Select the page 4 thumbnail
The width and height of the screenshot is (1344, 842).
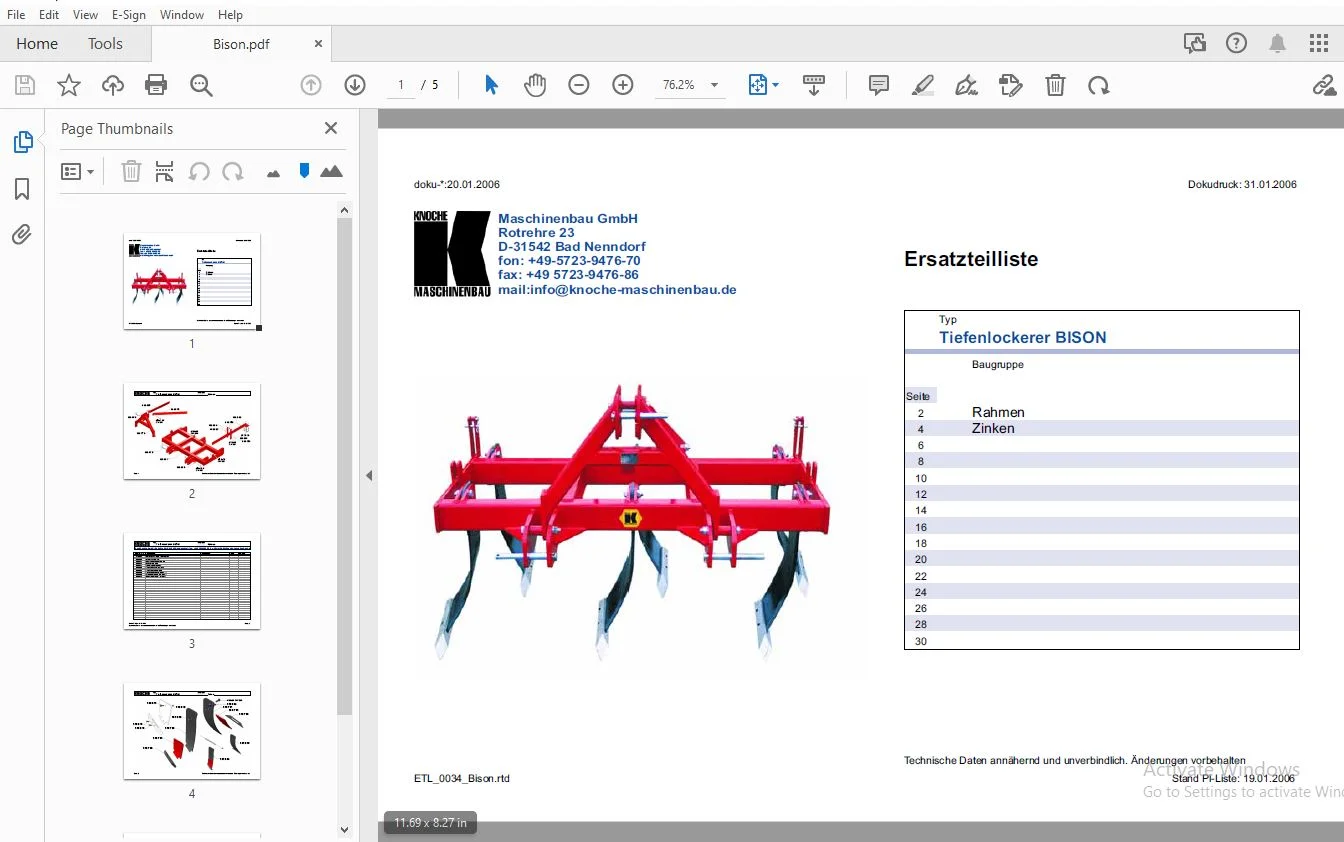(192, 731)
